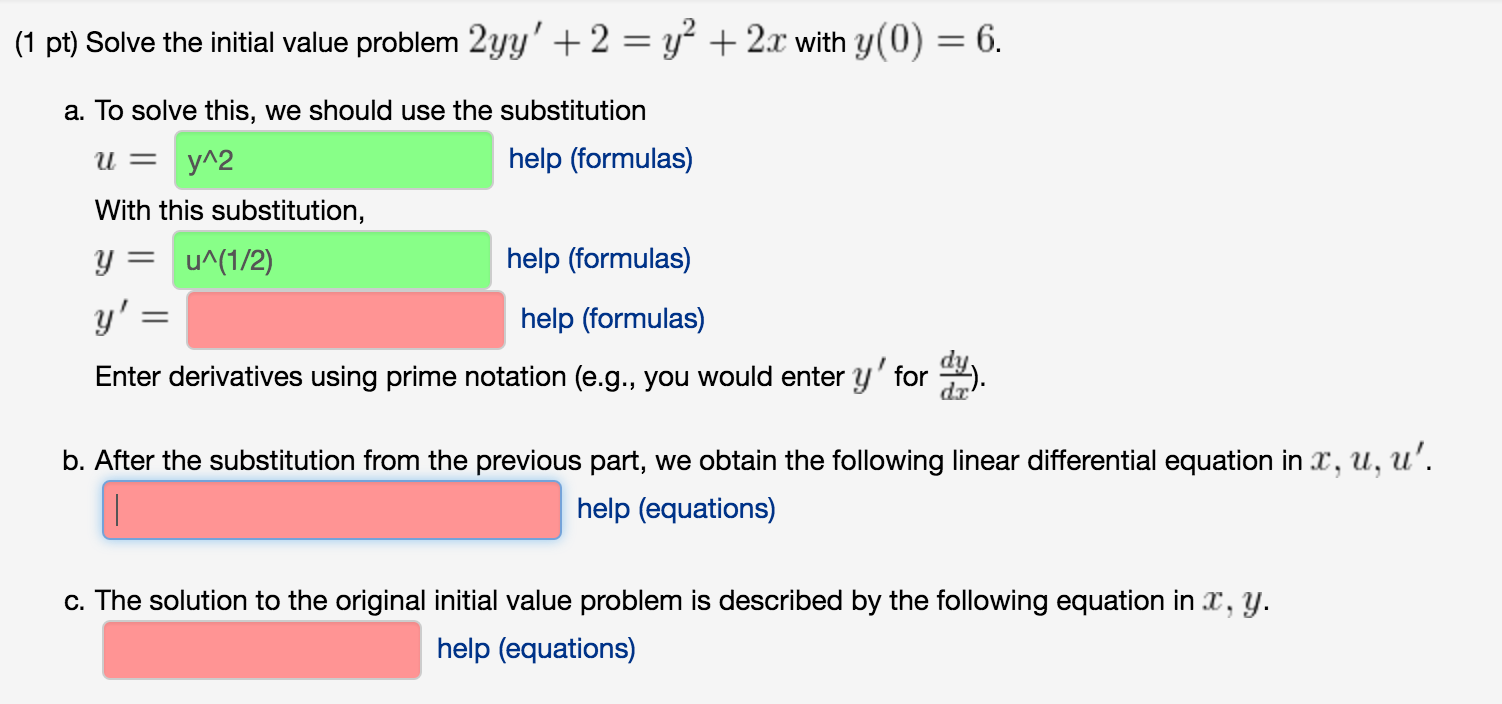Click the first green substitution answer box
Viewport: 1502px width, 704px height.
[x=334, y=159]
